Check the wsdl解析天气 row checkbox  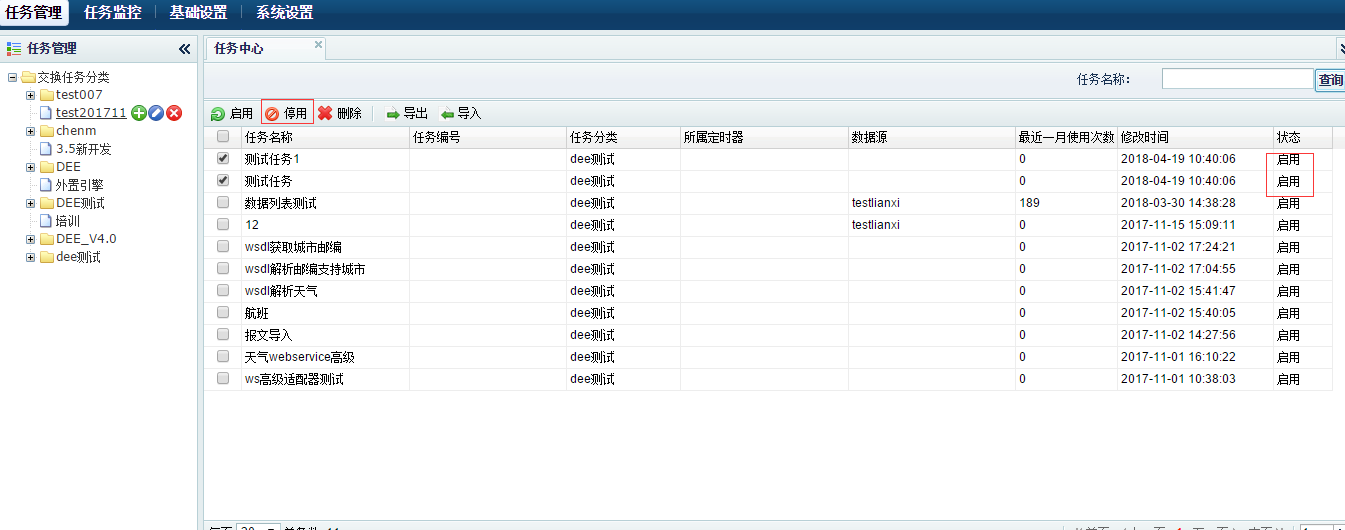click(x=223, y=290)
